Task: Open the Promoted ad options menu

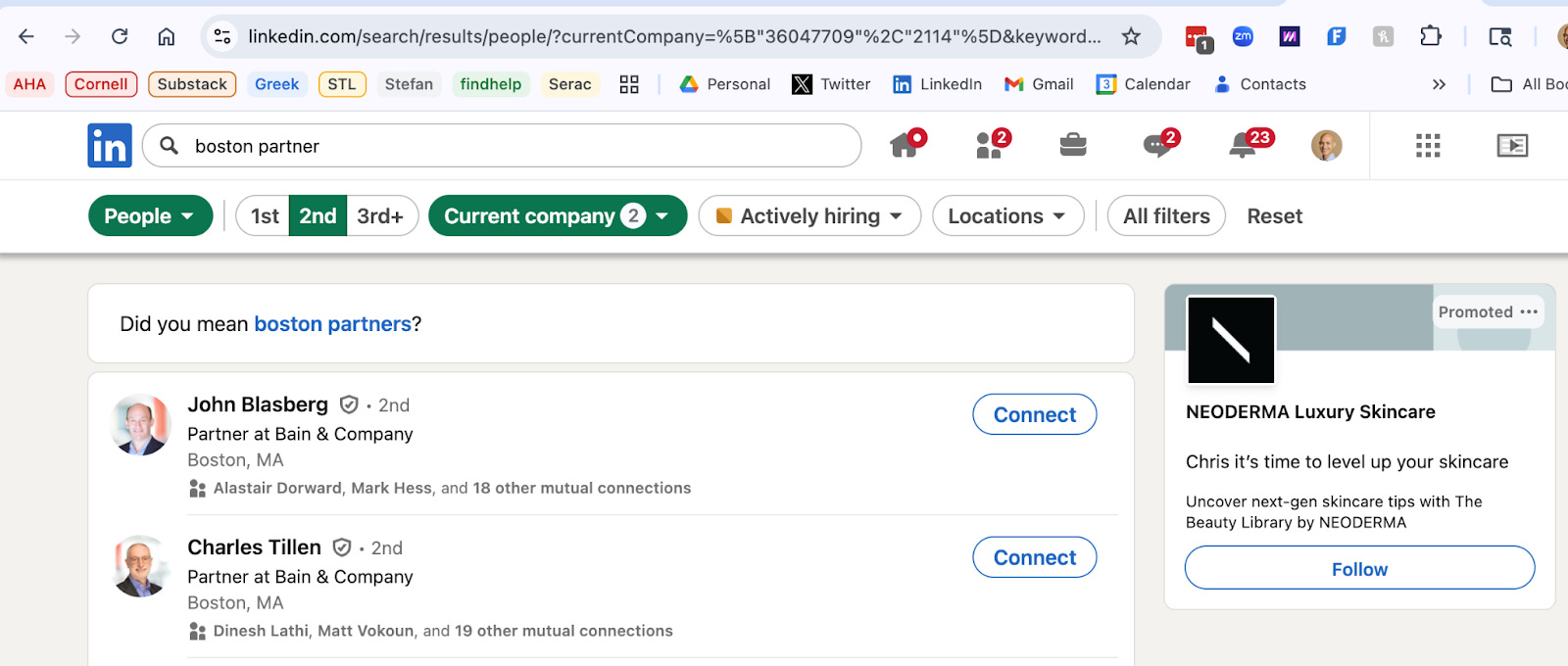Action: 1529,311
